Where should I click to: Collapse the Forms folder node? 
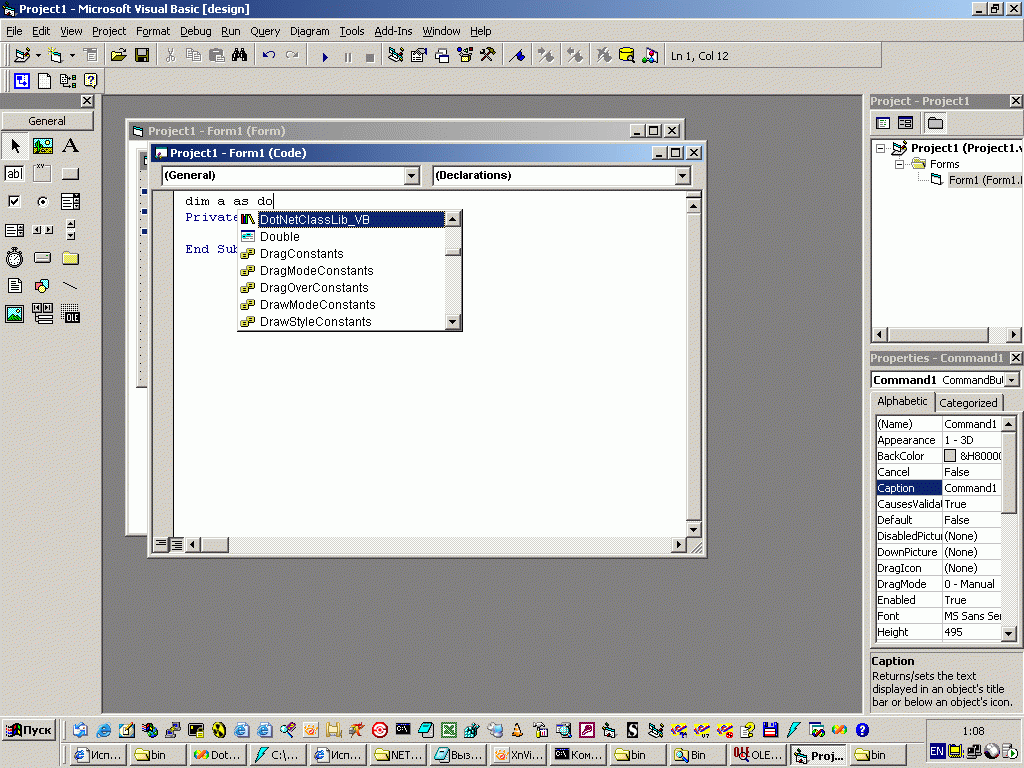899,164
